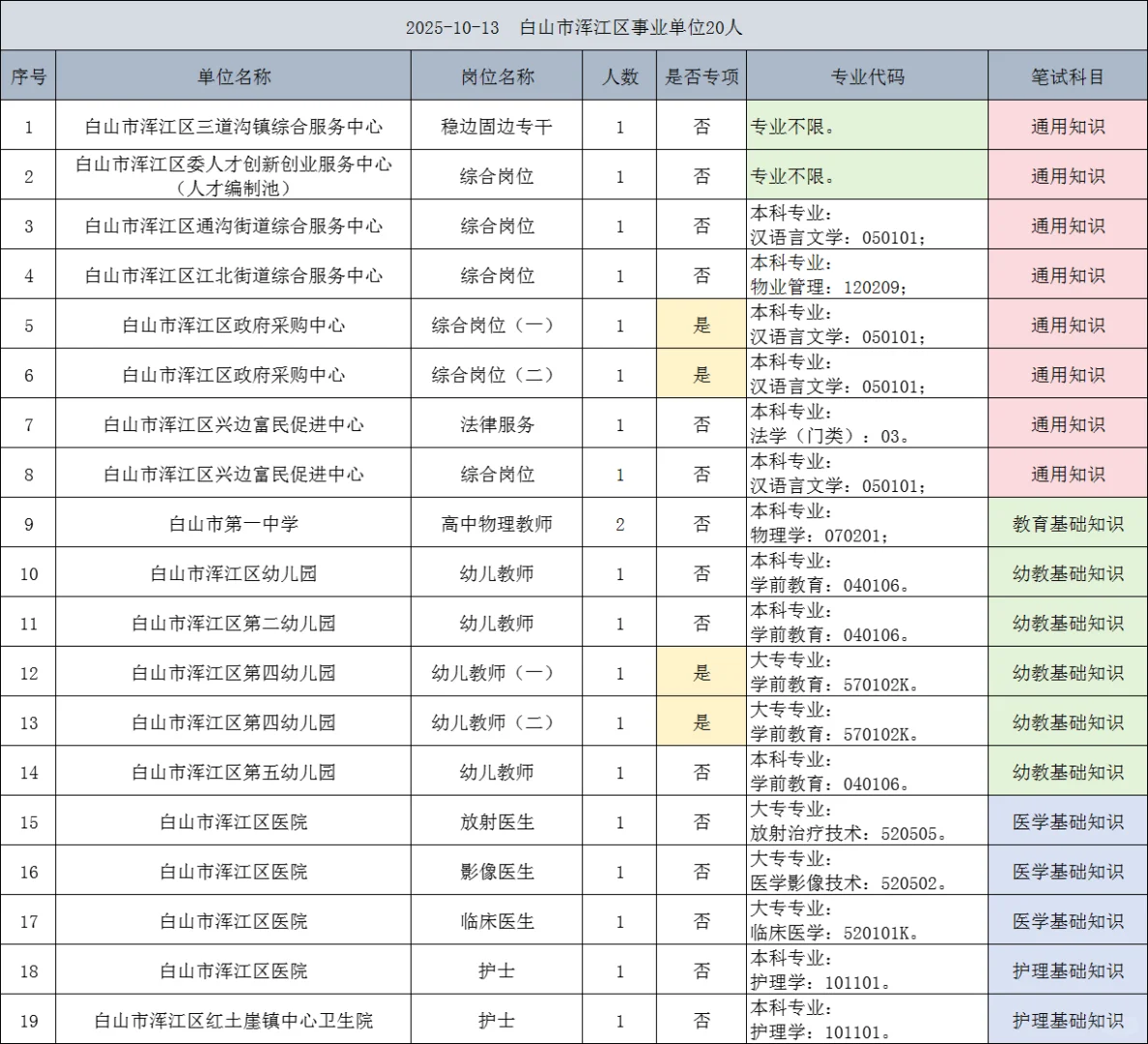Click the headcount '2' in row 9
This screenshot has height=1044, width=1148.
click(x=619, y=524)
